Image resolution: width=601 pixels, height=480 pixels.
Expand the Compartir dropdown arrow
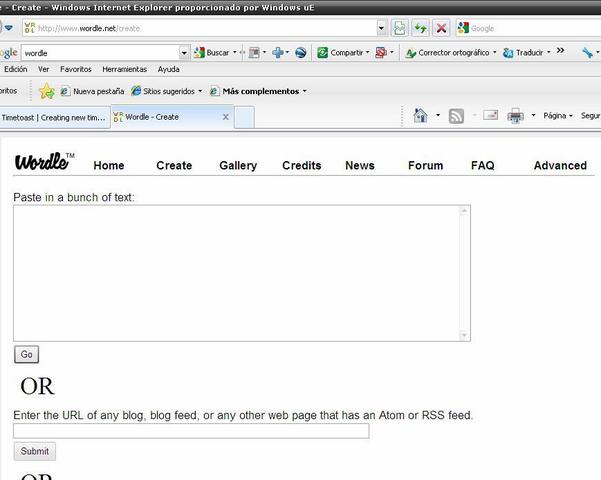tap(368, 52)
